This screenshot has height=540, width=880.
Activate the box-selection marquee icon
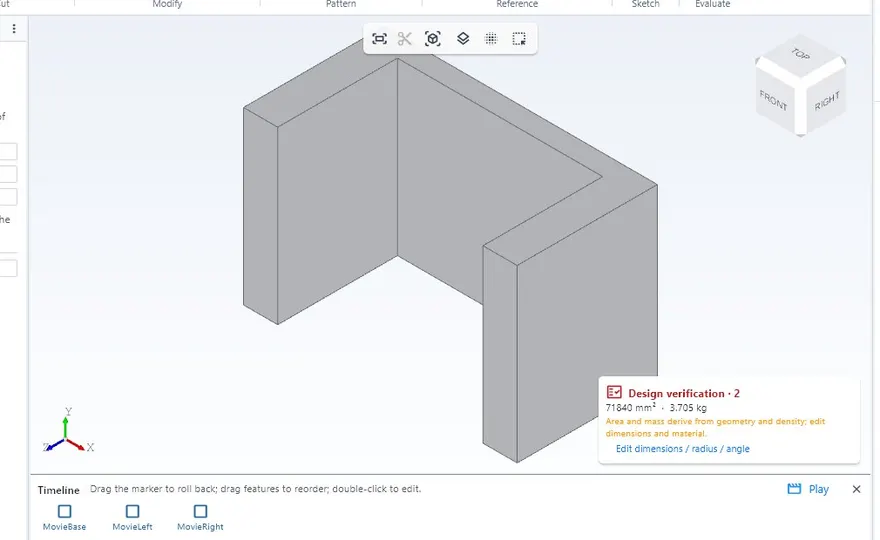coord(519,39)
